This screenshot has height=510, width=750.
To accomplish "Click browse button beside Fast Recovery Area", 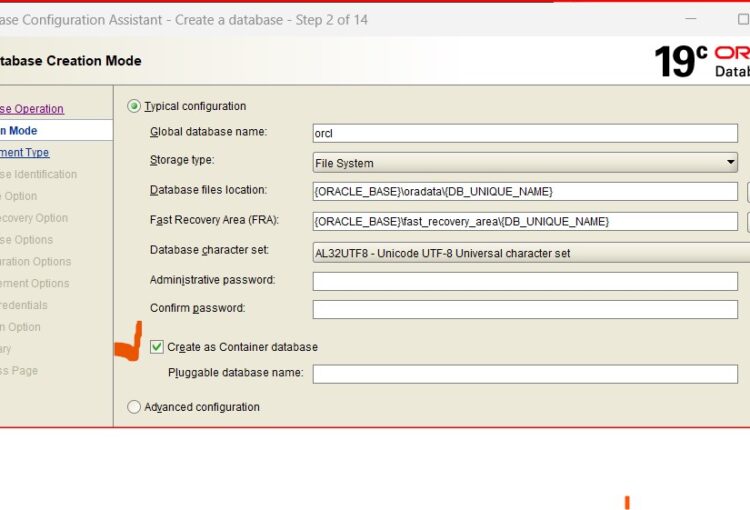I will pyautogui.click(x=747, y=221).
